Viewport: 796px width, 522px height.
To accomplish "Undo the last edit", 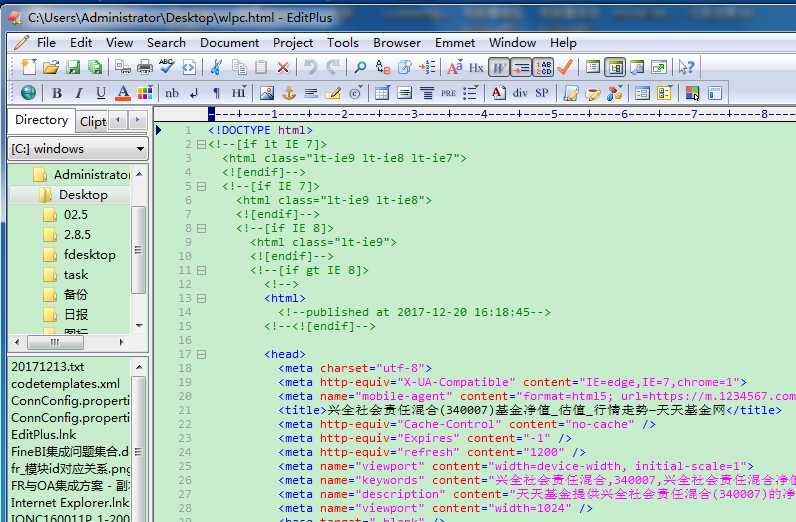I will click(x=310, y=67).
